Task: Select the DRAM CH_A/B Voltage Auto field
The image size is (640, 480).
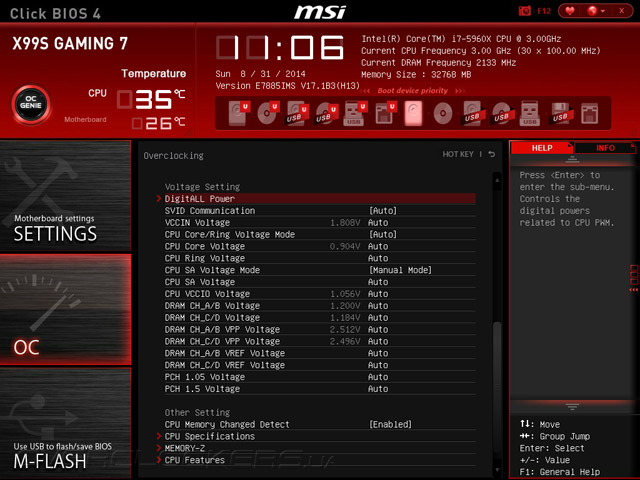Action: pos(378,305)
